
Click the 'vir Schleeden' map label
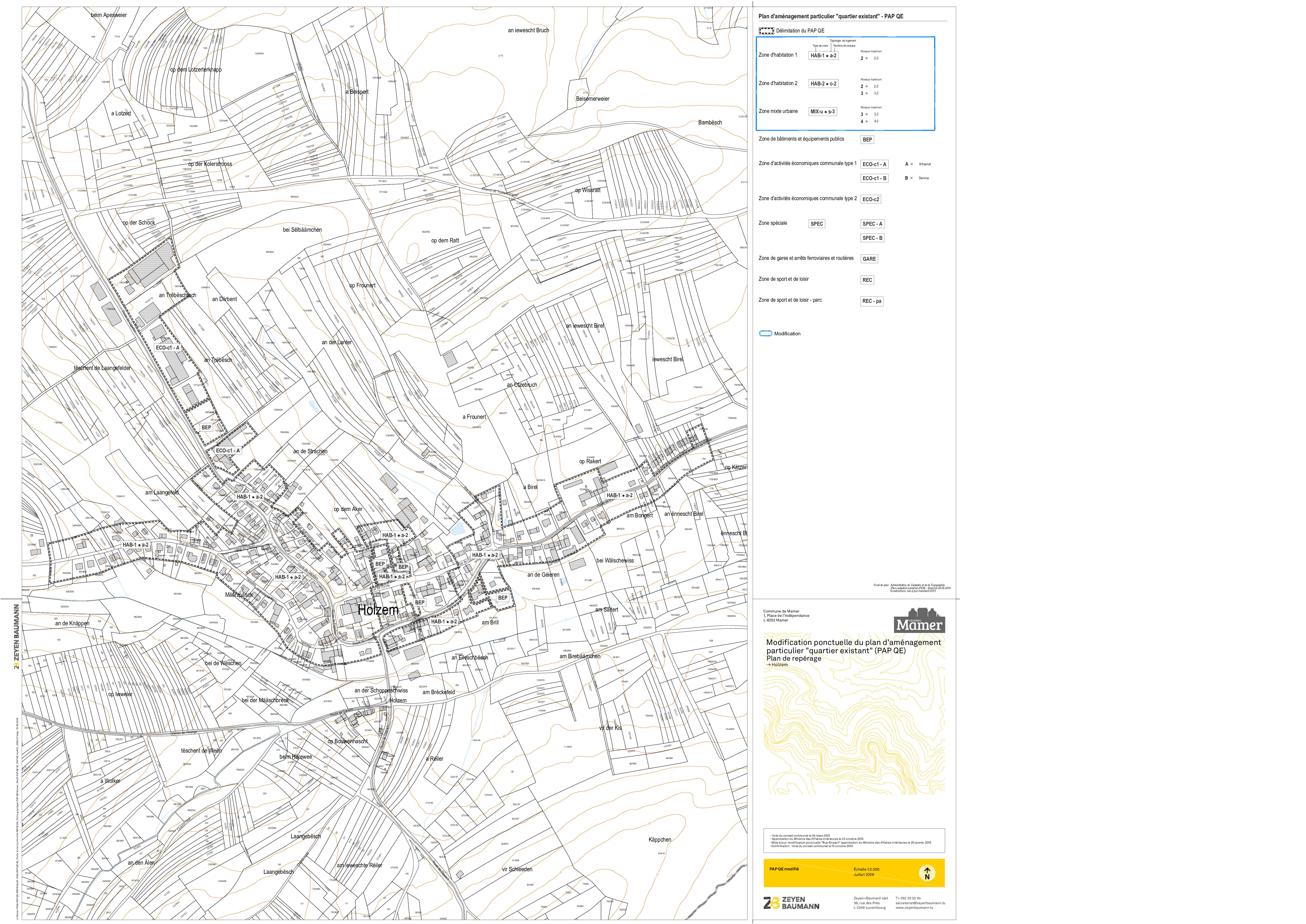[x=517, y=869]
